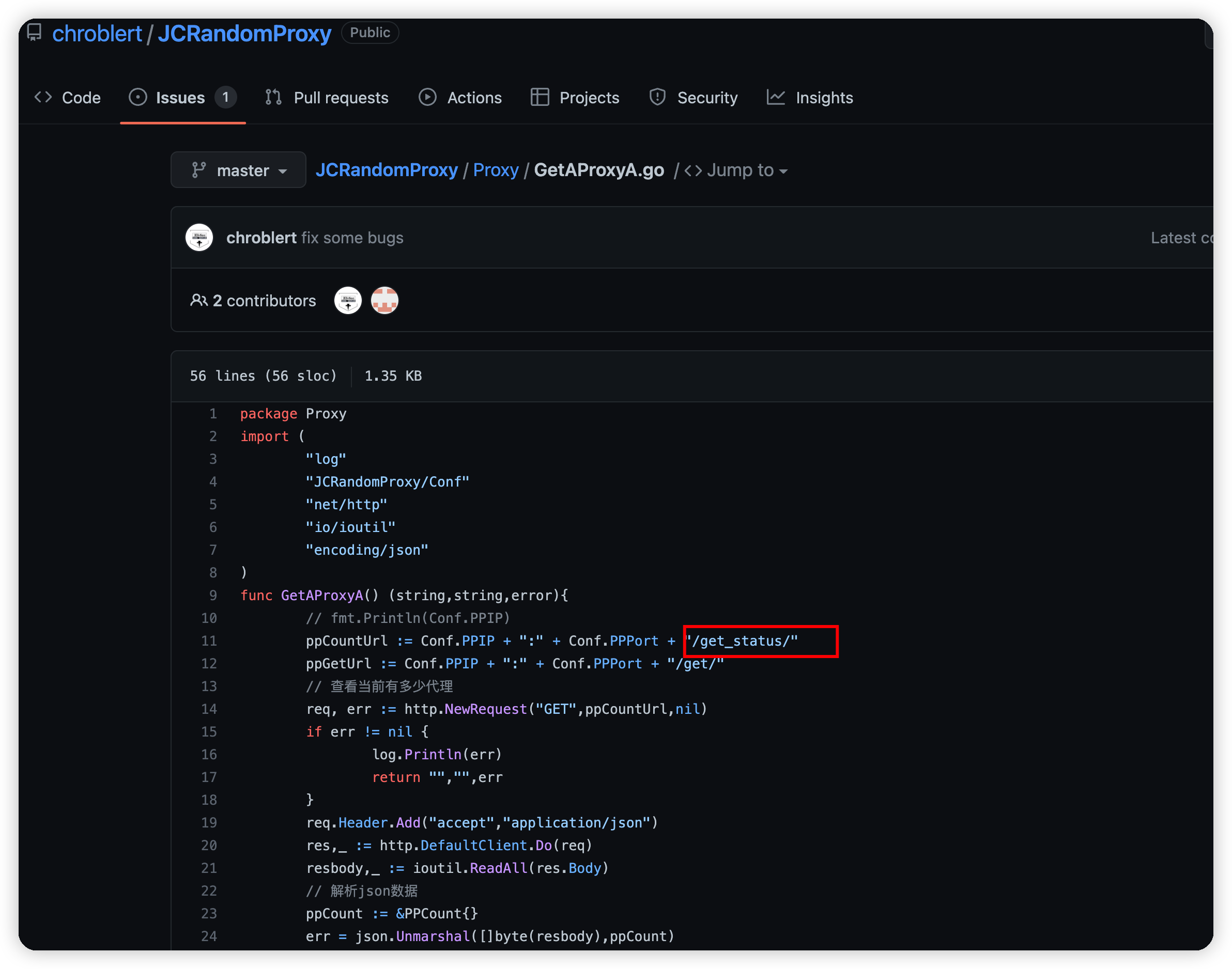Viewport: 1232px width, 969px height.
Task: Click the Insights graph icon
Action: pos(776,97)
